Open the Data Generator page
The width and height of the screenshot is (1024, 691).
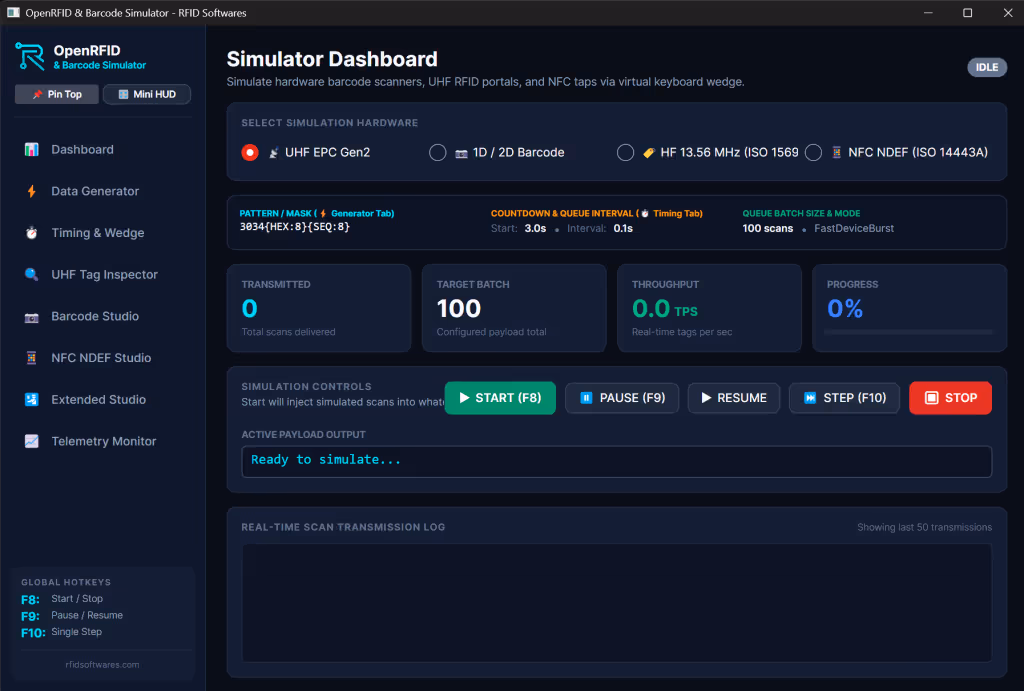pyautogui.click(x=103, y=191)
